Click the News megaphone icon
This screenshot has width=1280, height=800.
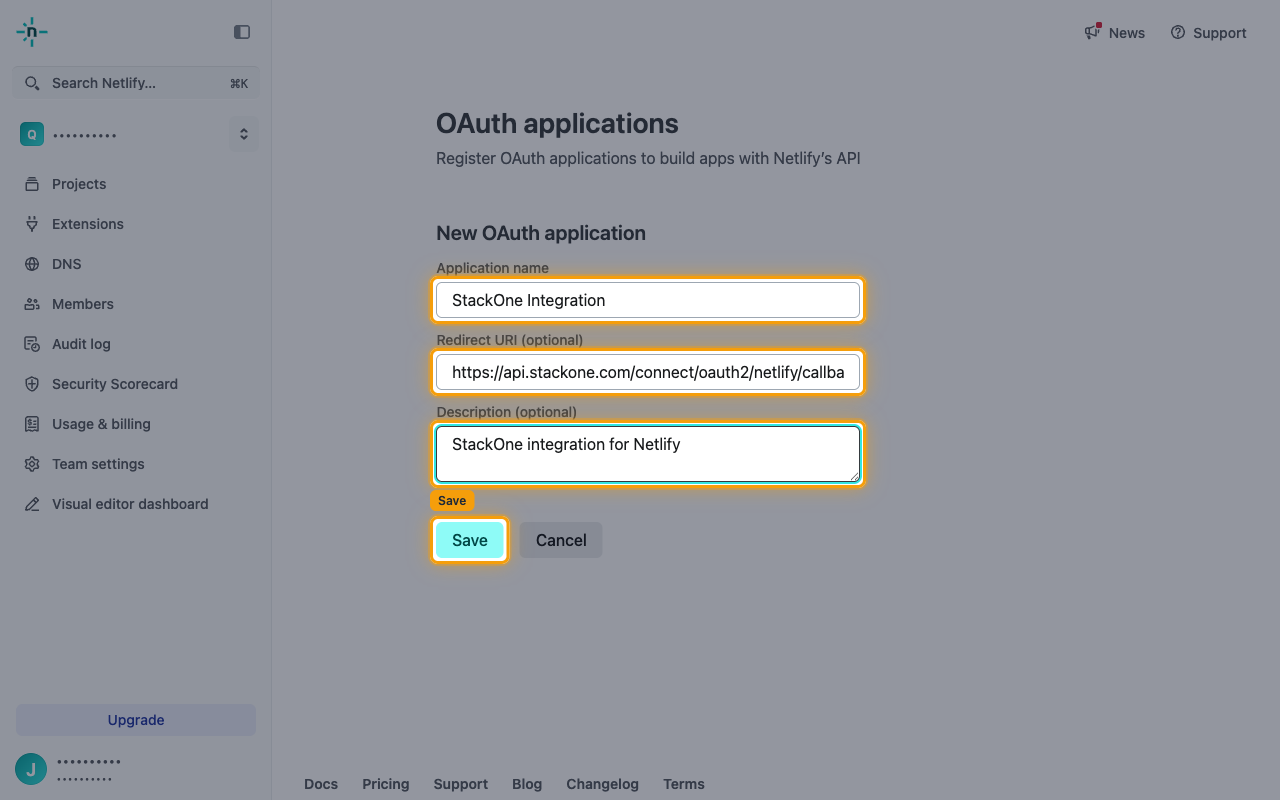tap(1093, 32)
